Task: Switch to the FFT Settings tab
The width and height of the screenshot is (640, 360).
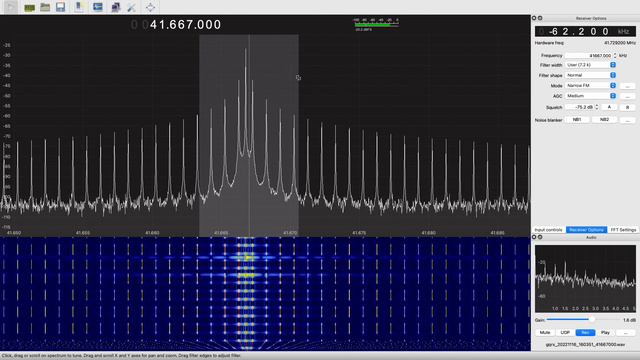Action: coord(623,230)
